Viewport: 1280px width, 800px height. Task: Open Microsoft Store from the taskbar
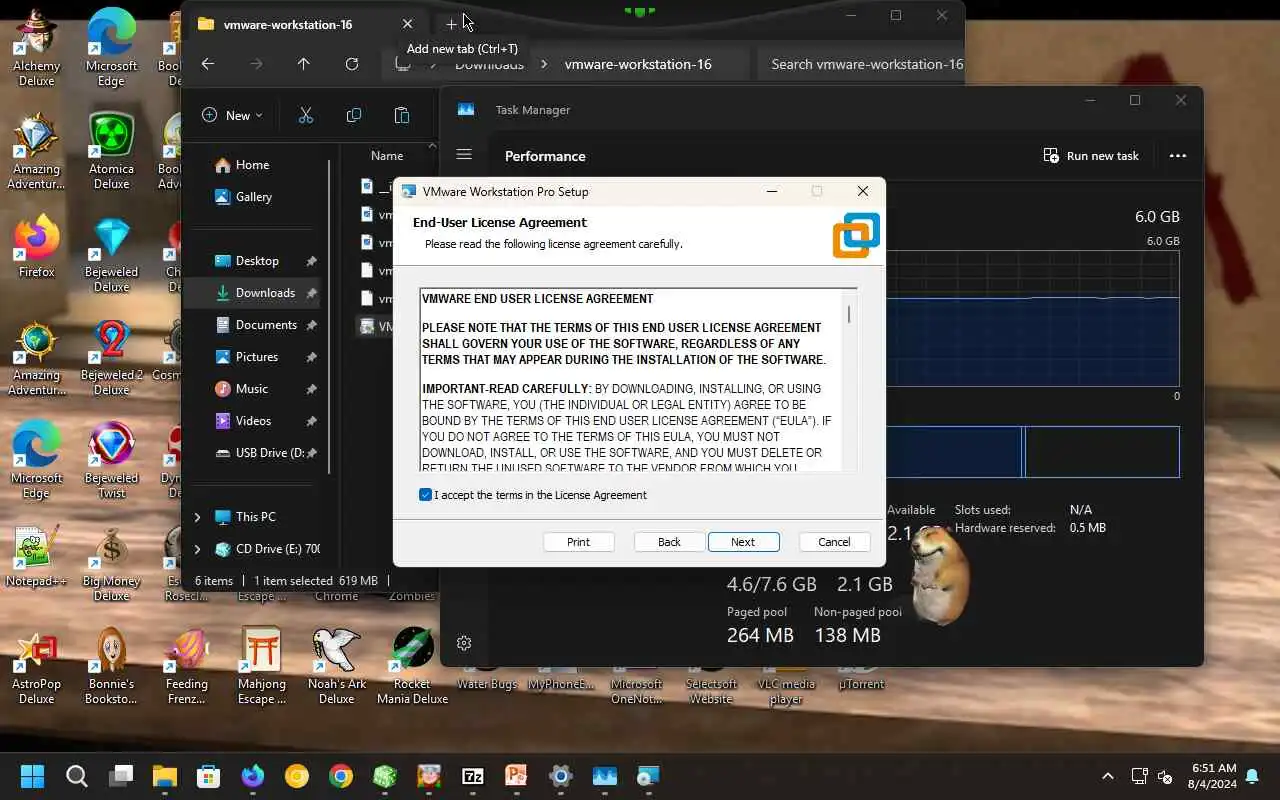tap(208, 776)
